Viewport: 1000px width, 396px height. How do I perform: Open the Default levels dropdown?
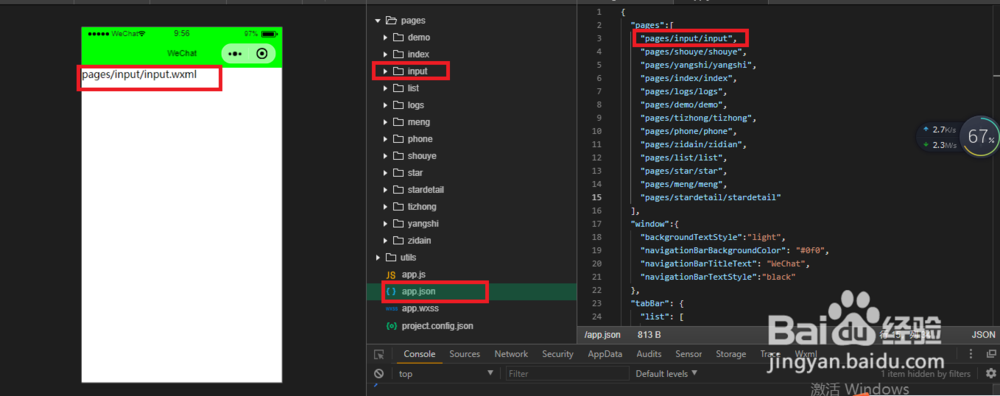click(666, 374)
